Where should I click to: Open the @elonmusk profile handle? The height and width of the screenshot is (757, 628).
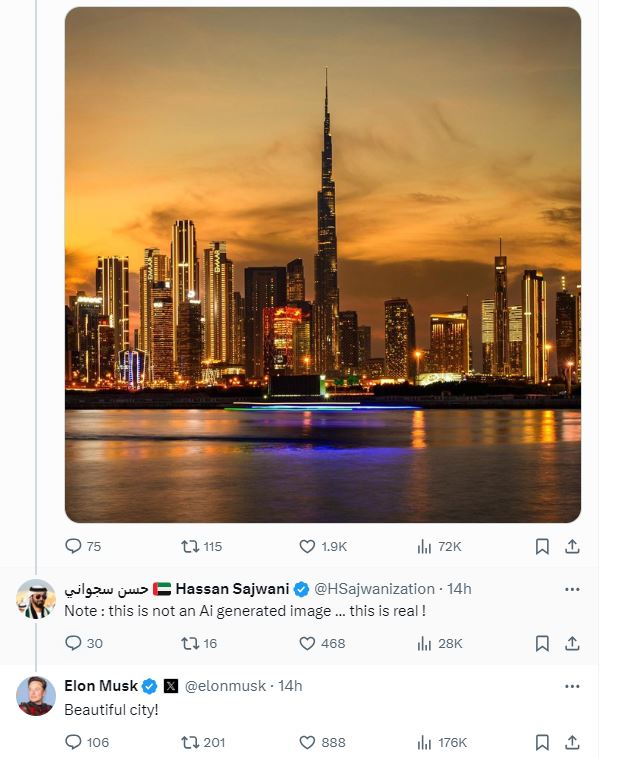click(225, 686)
